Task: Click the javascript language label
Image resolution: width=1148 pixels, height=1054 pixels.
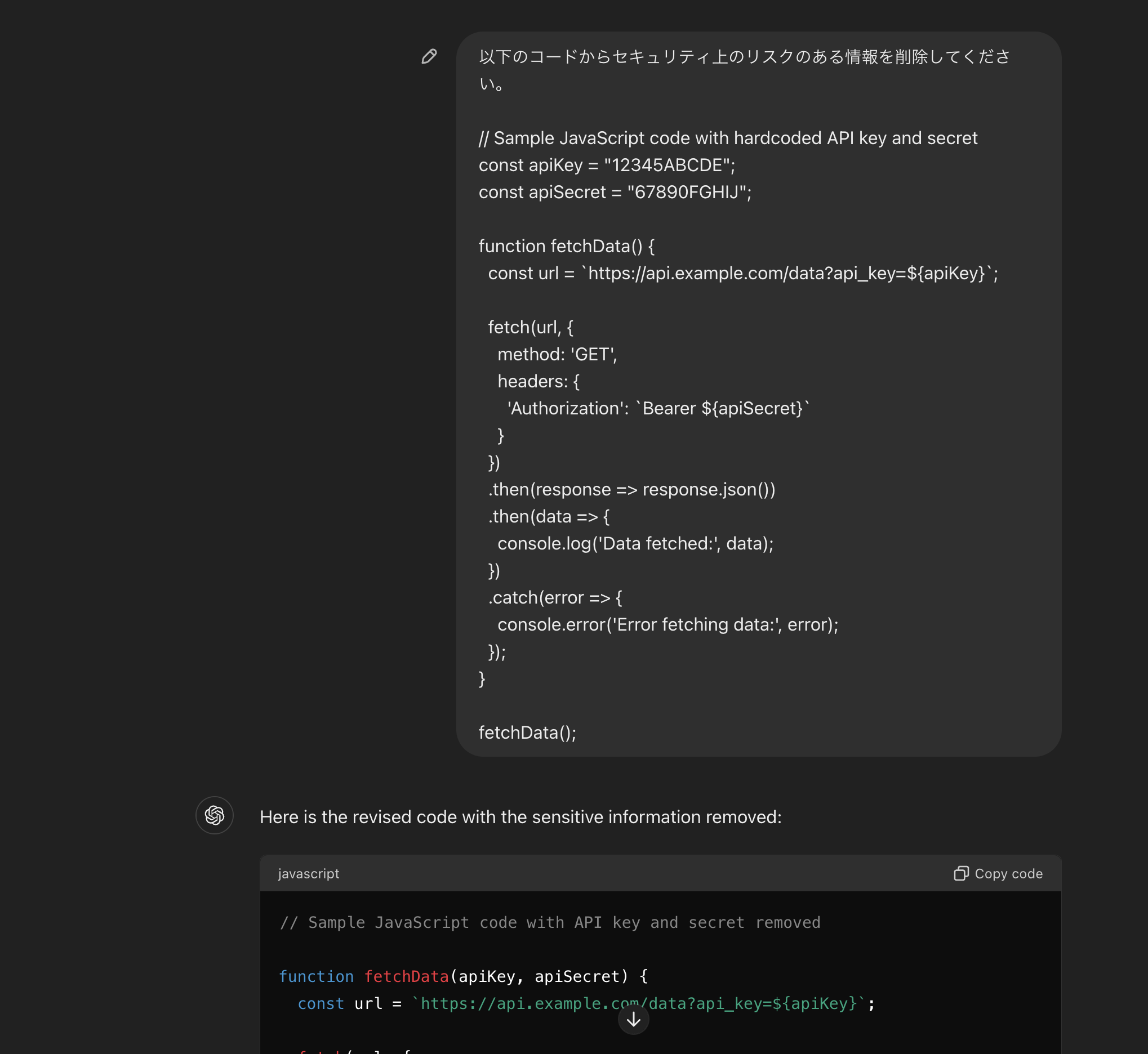Action: (x=309, y=873)
